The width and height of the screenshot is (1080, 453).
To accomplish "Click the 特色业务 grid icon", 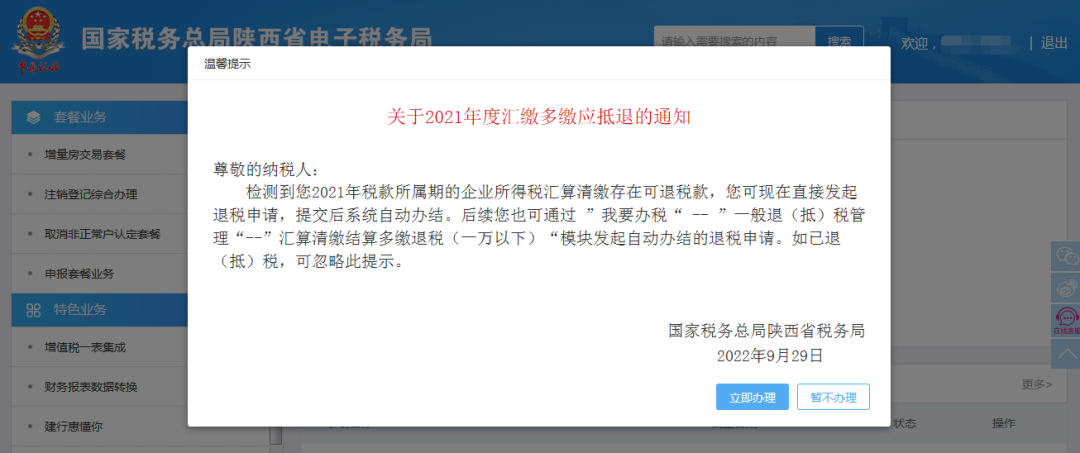I will [34, 310].
